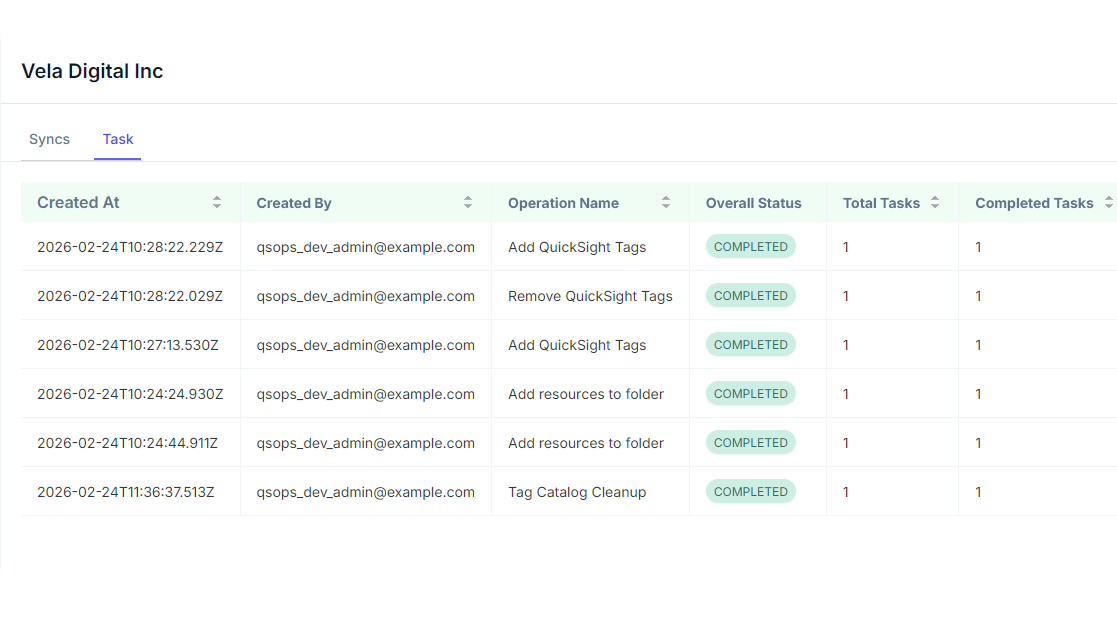Click Completed Tasks value for Tag Catalog Cleanup

click(x=978, y=492)
